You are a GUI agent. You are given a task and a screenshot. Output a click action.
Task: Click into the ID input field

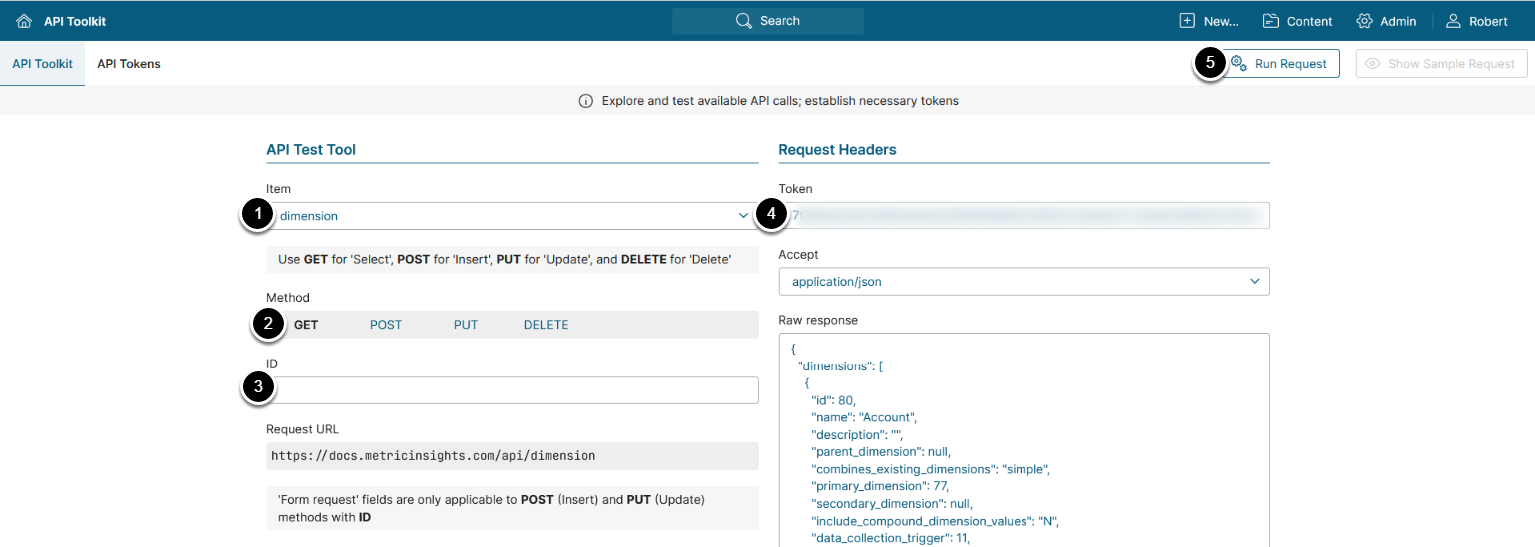click(x=512, y=390)
